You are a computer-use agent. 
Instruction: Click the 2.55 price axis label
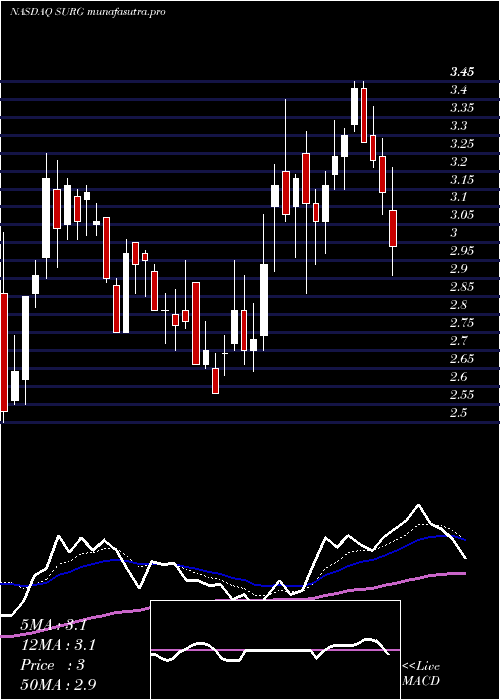(x=462, y=395)
